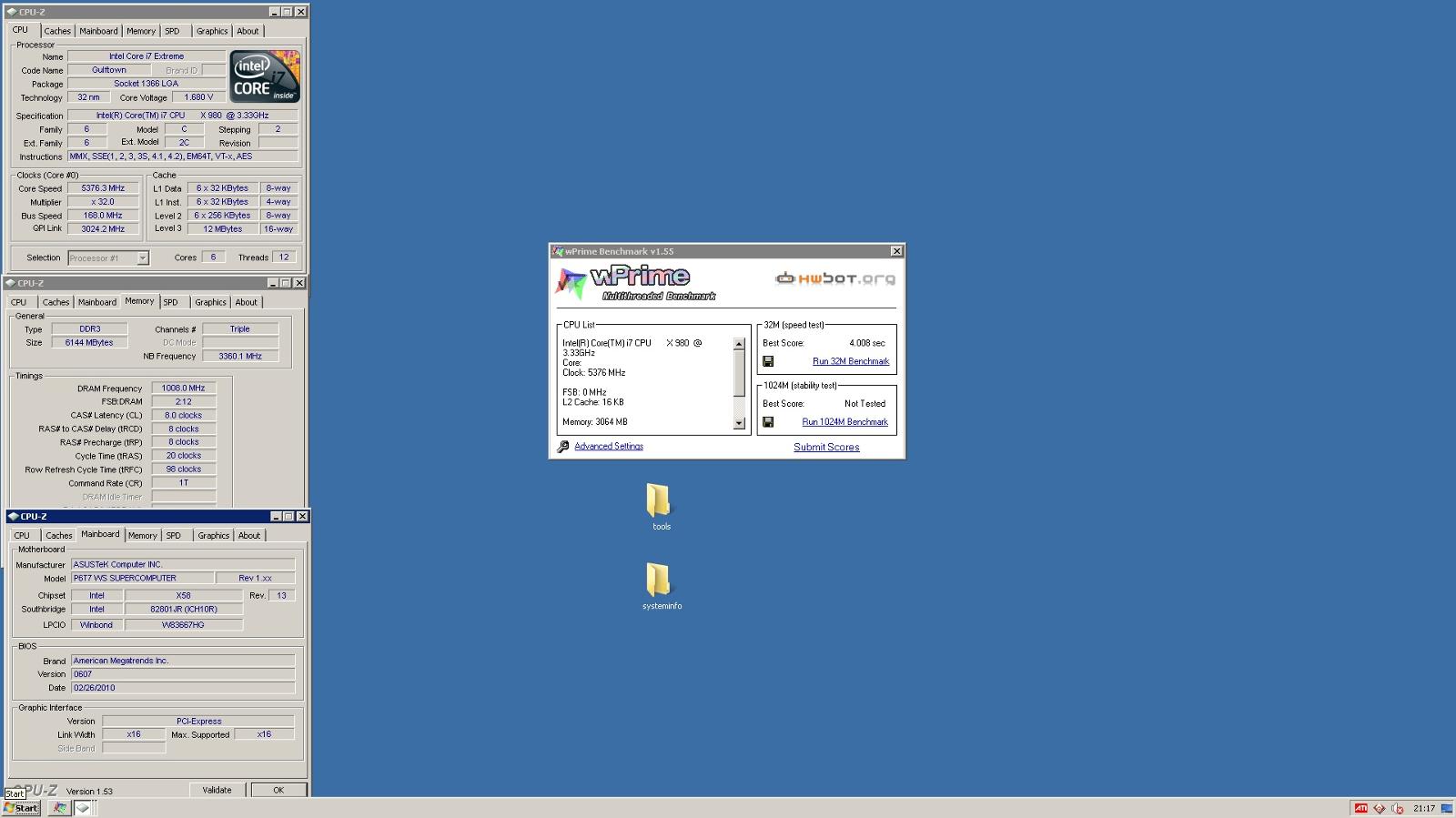
Task: Click the Channels value Triple
Action: [240, 329]
